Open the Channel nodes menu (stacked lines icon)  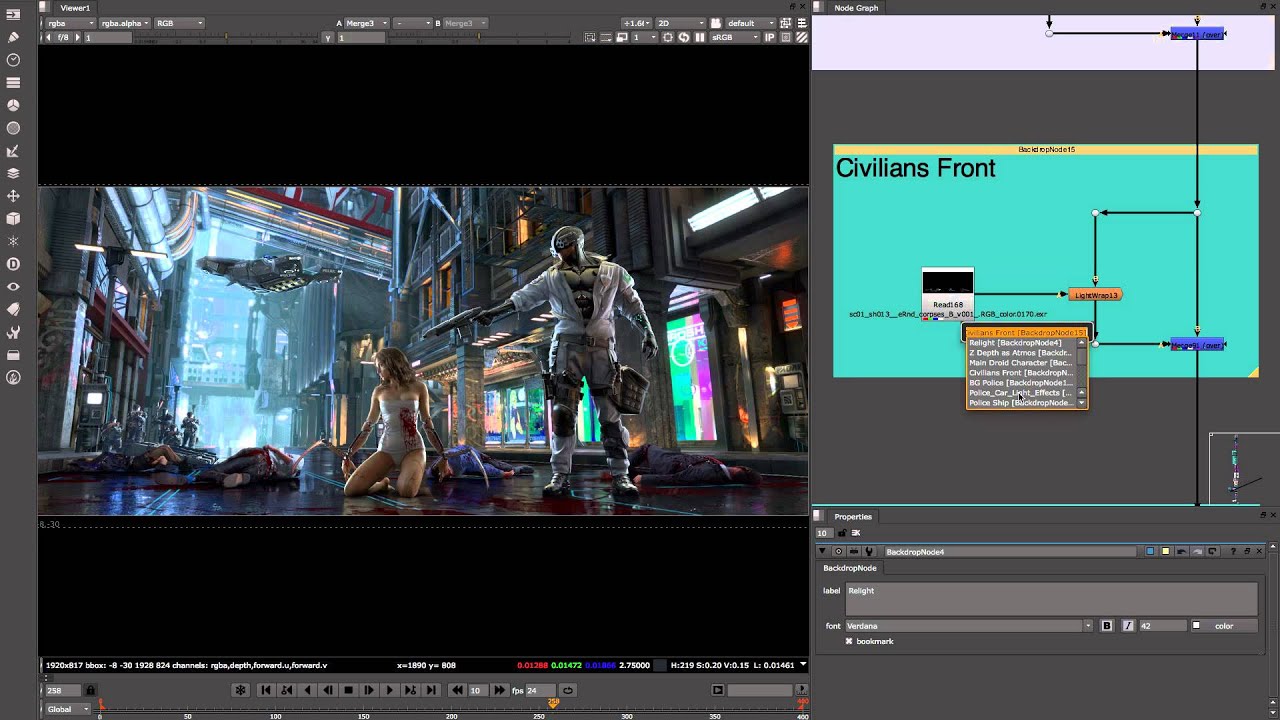point(13,83)
